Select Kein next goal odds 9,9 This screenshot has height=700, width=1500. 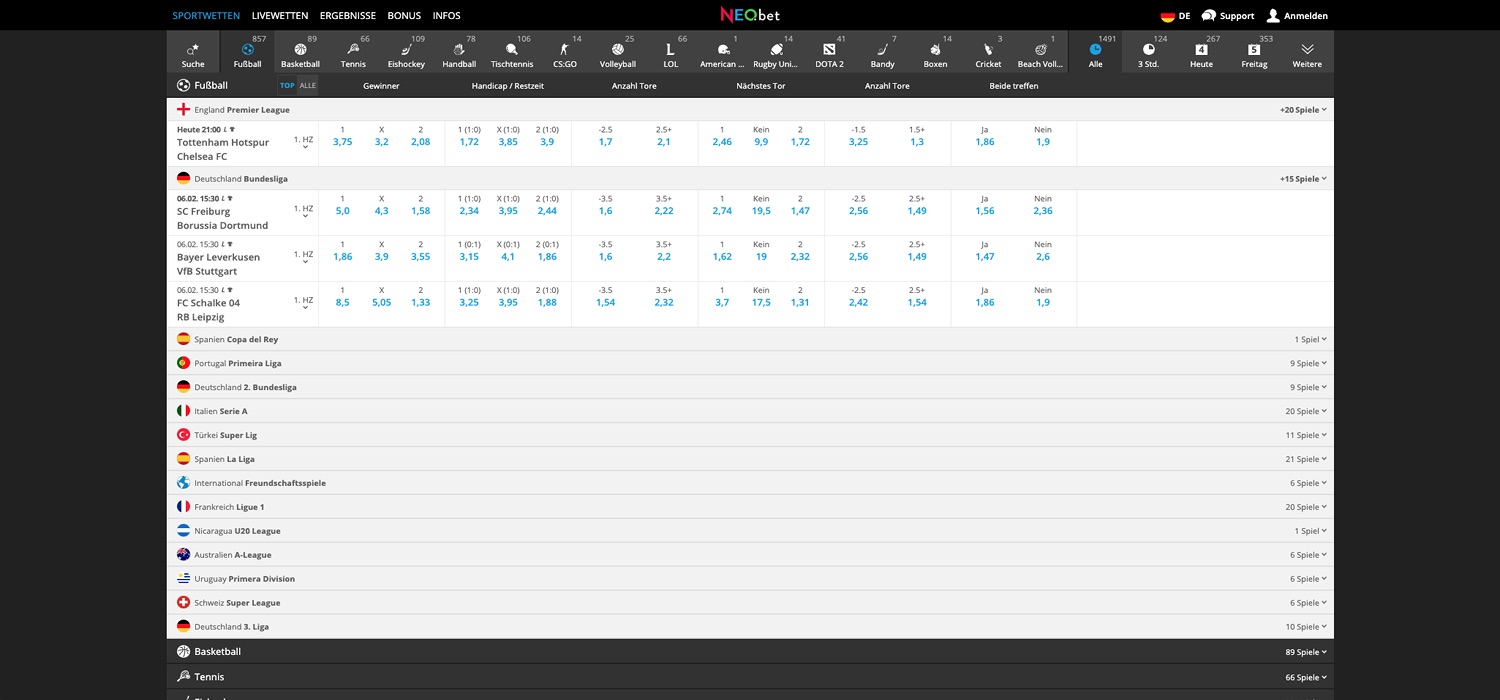(761, 142)
